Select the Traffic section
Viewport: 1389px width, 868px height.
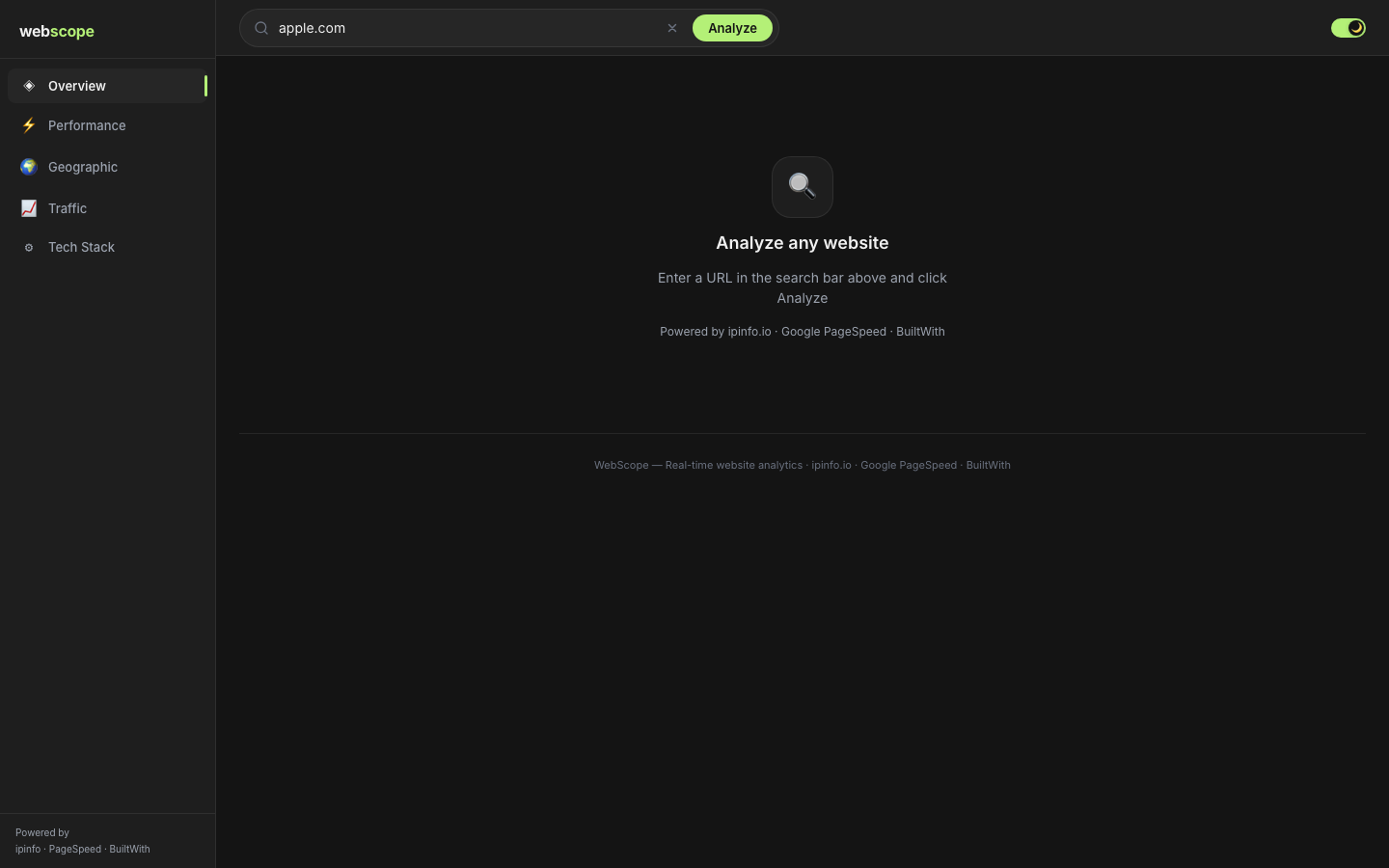[x=107, y=208]
